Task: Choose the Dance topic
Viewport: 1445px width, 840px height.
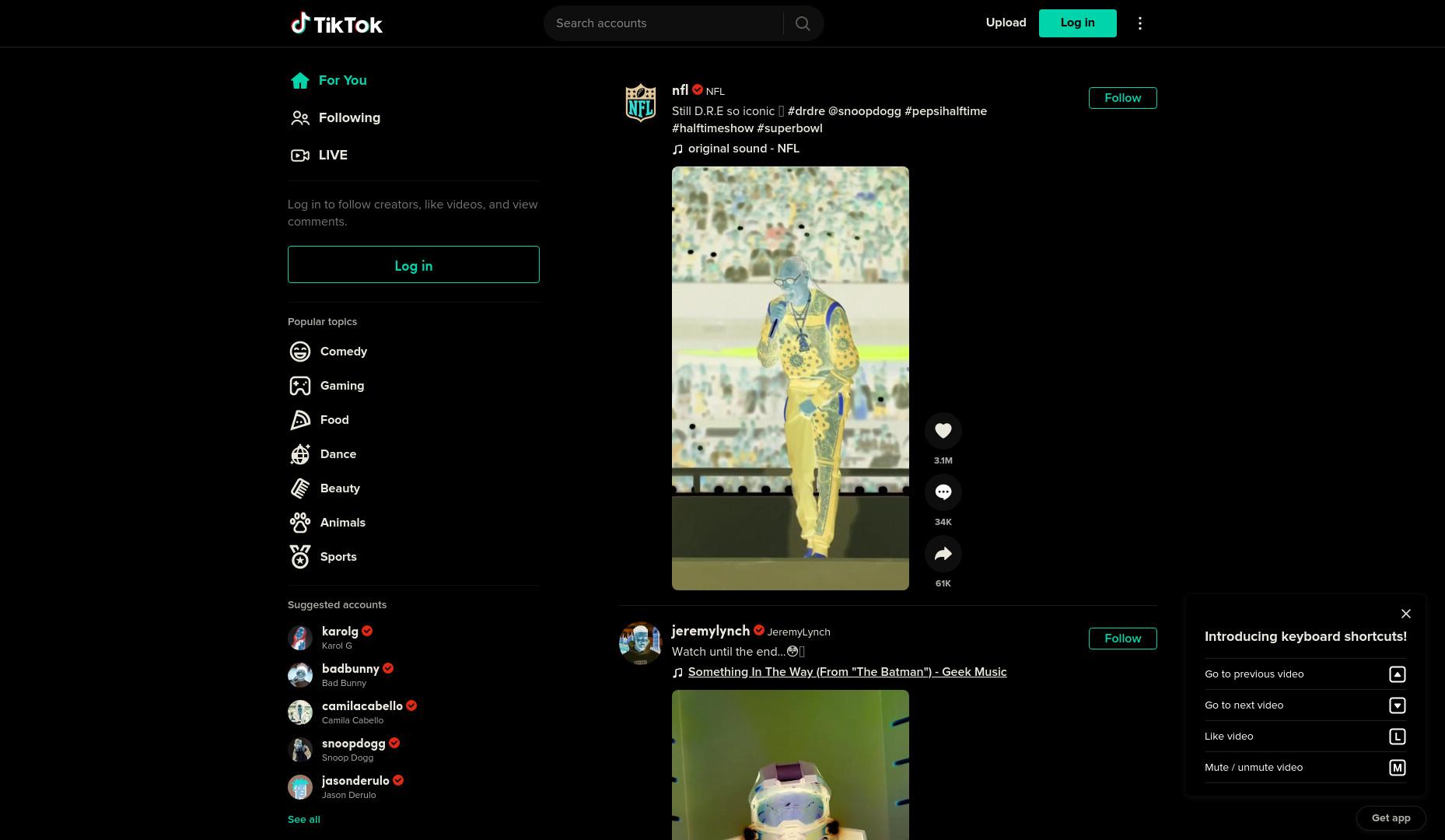Action: (338, 454)
